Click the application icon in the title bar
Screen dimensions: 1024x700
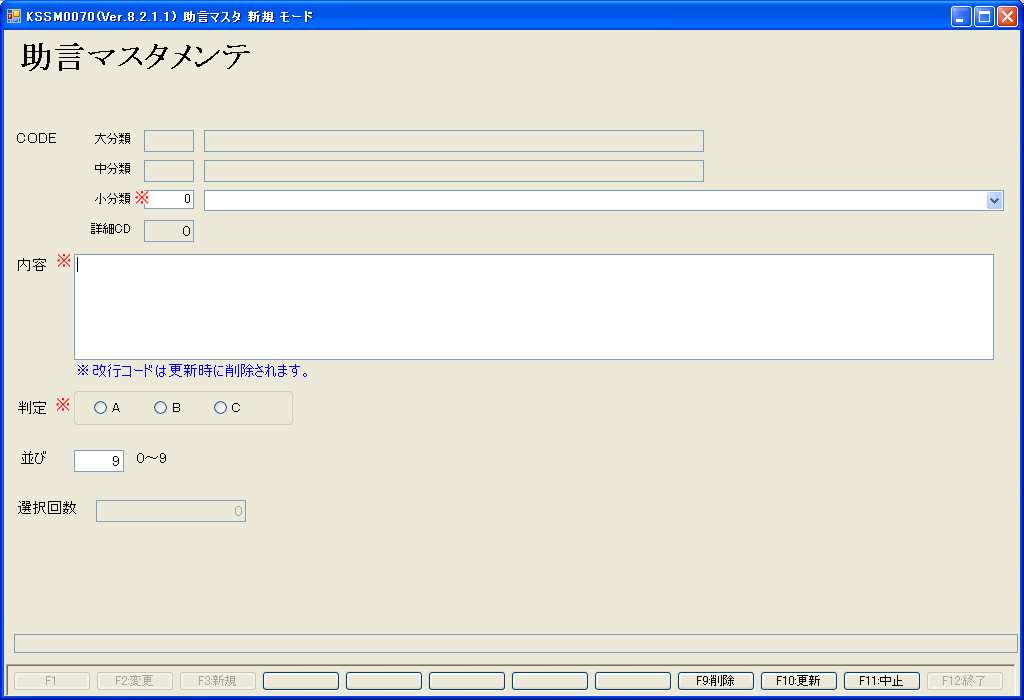point(14,16)
